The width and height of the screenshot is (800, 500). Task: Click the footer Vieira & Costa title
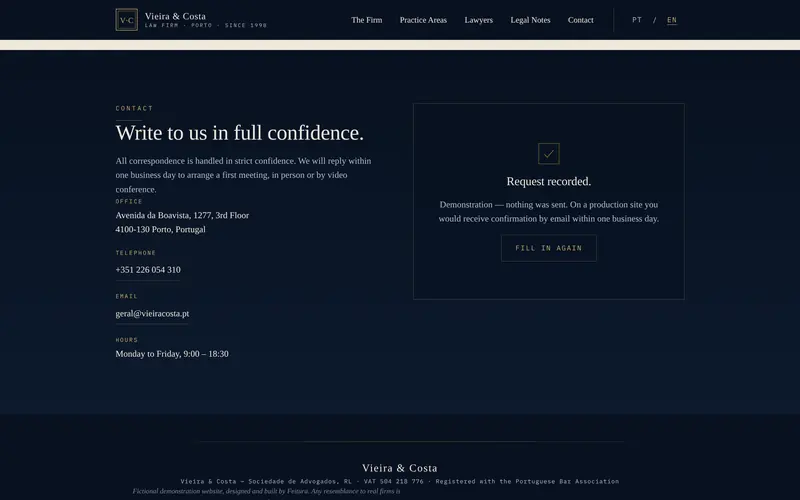[x=399, y=468]
